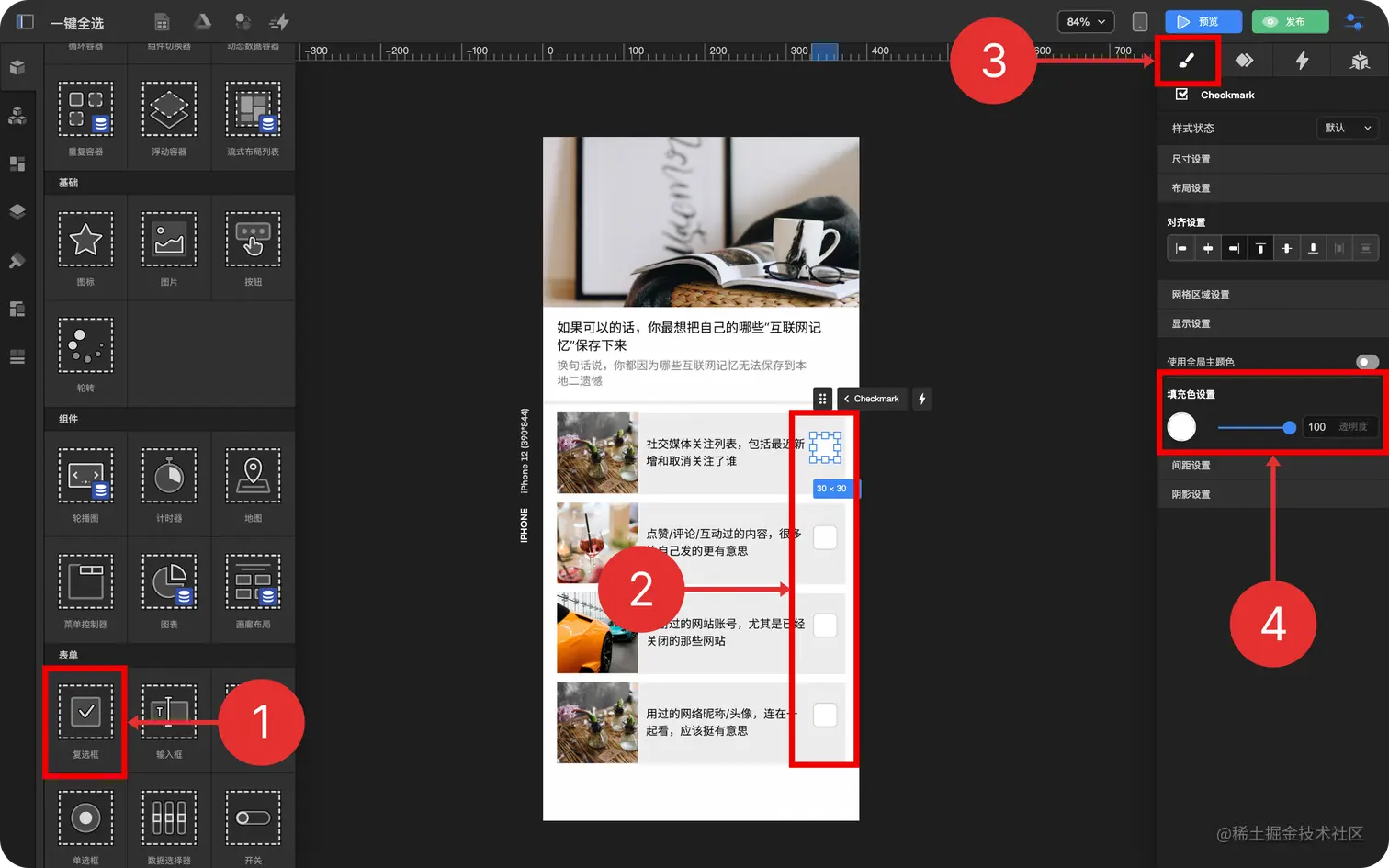Toggle the 使用全局主题色 switch
This screenshot has width=1389, height=868.
pyautogui.click(x=1367, y=362)
